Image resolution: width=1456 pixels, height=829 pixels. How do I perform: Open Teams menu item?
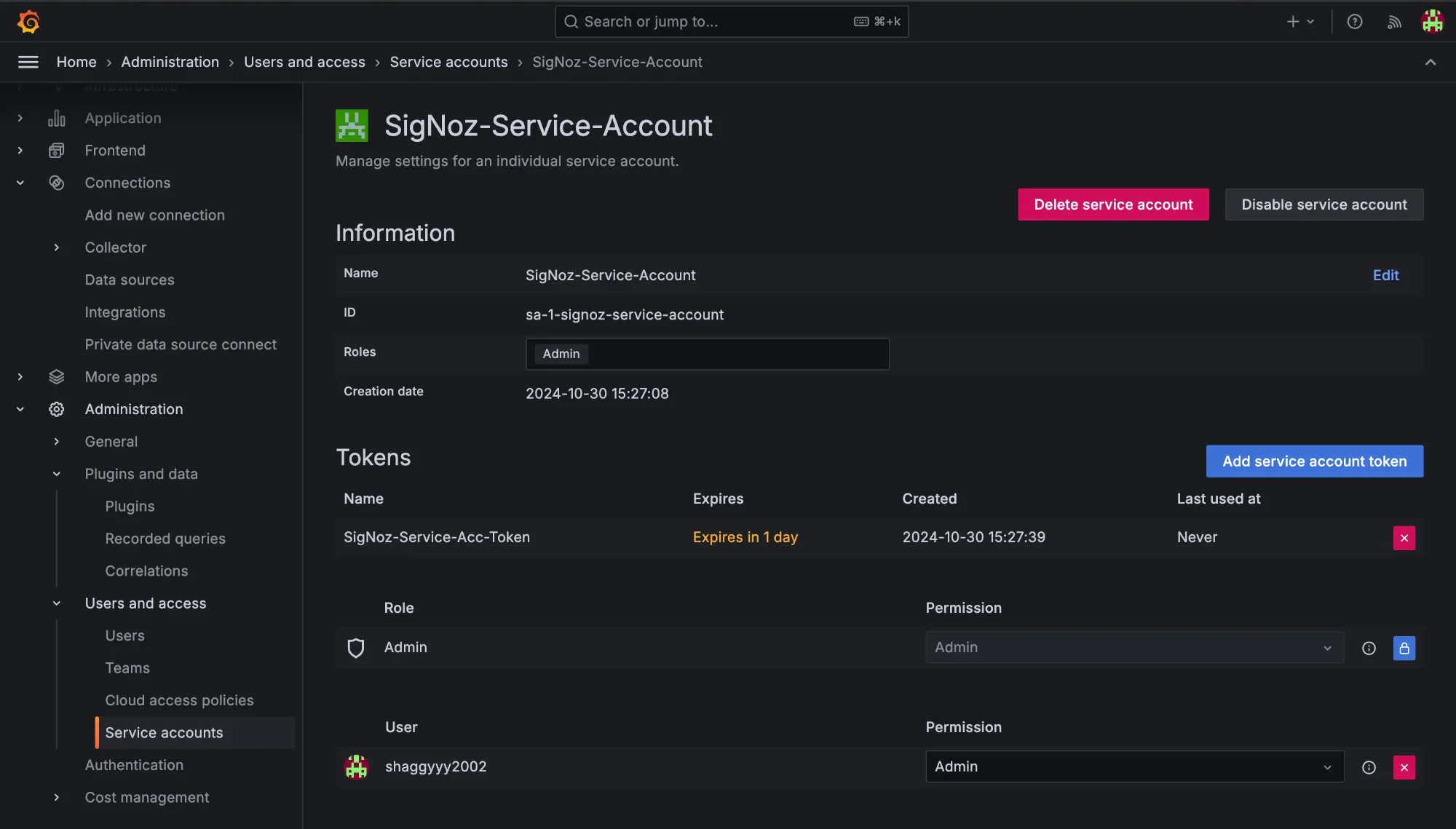click(127, 668)
